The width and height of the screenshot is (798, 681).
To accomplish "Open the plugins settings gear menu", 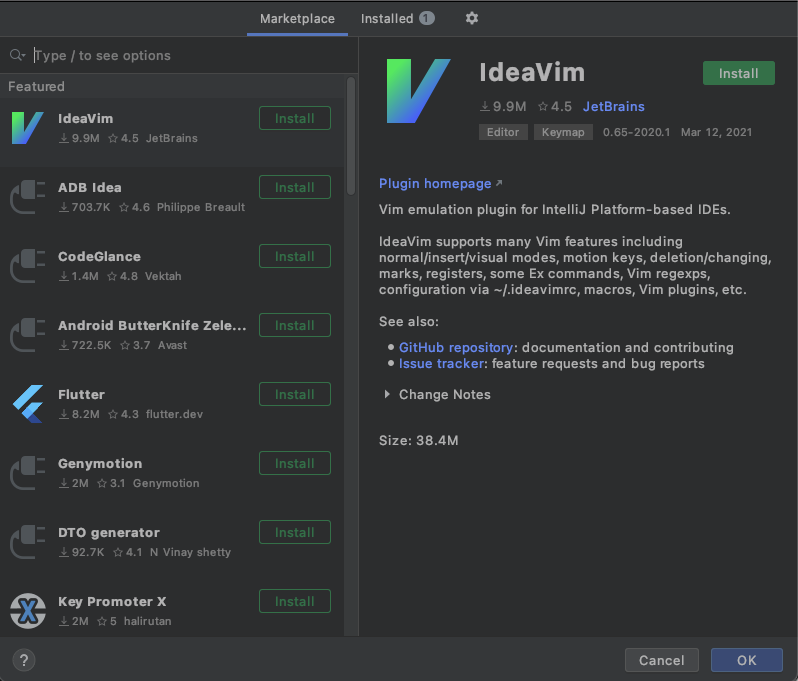I will 472,18.
